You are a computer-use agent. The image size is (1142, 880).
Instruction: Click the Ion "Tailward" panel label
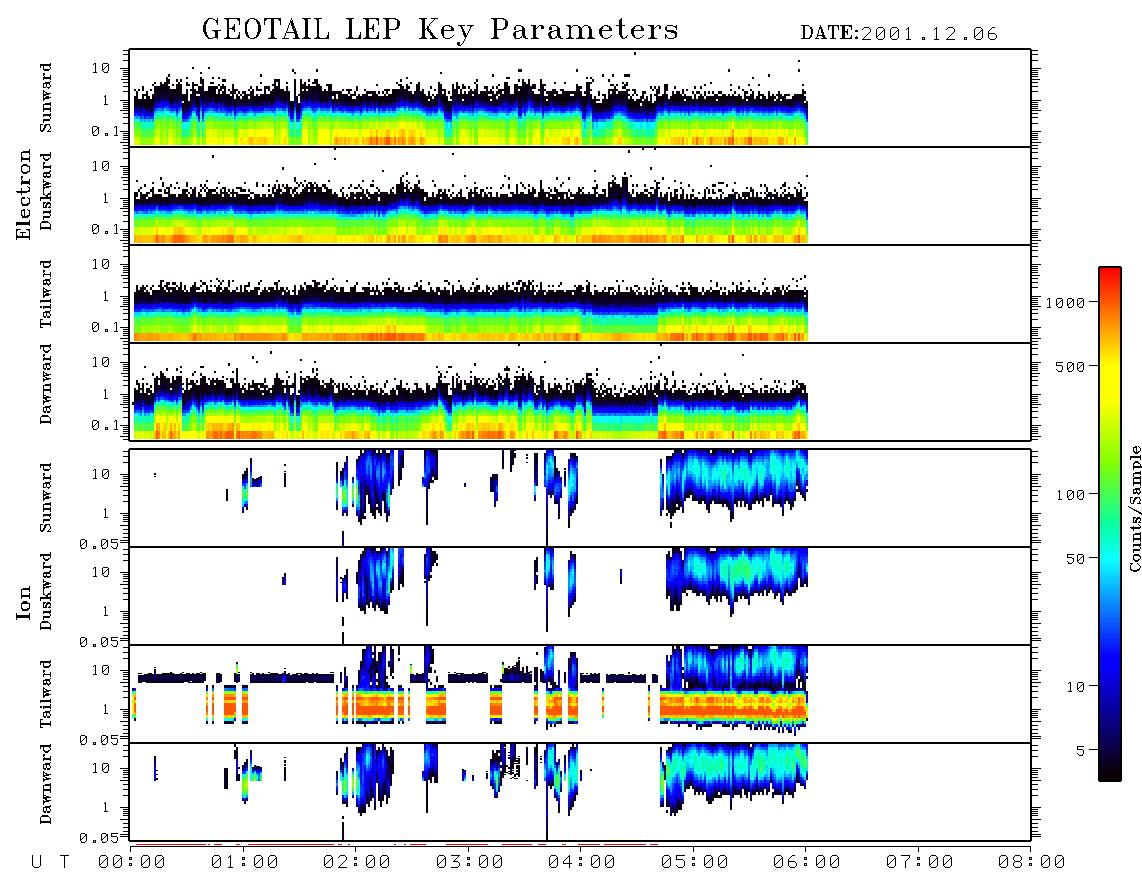click(x=46, y=693)
